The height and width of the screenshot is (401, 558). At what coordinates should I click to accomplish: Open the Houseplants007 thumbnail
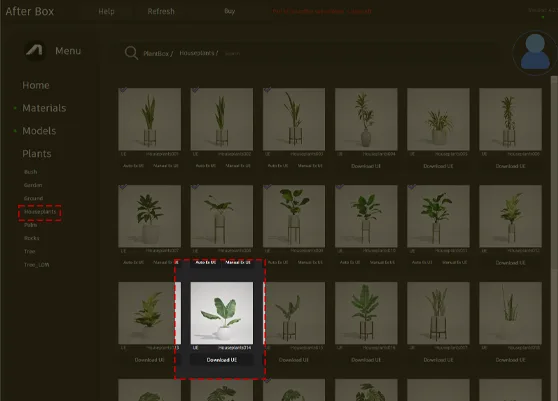(x=149, y=216)
